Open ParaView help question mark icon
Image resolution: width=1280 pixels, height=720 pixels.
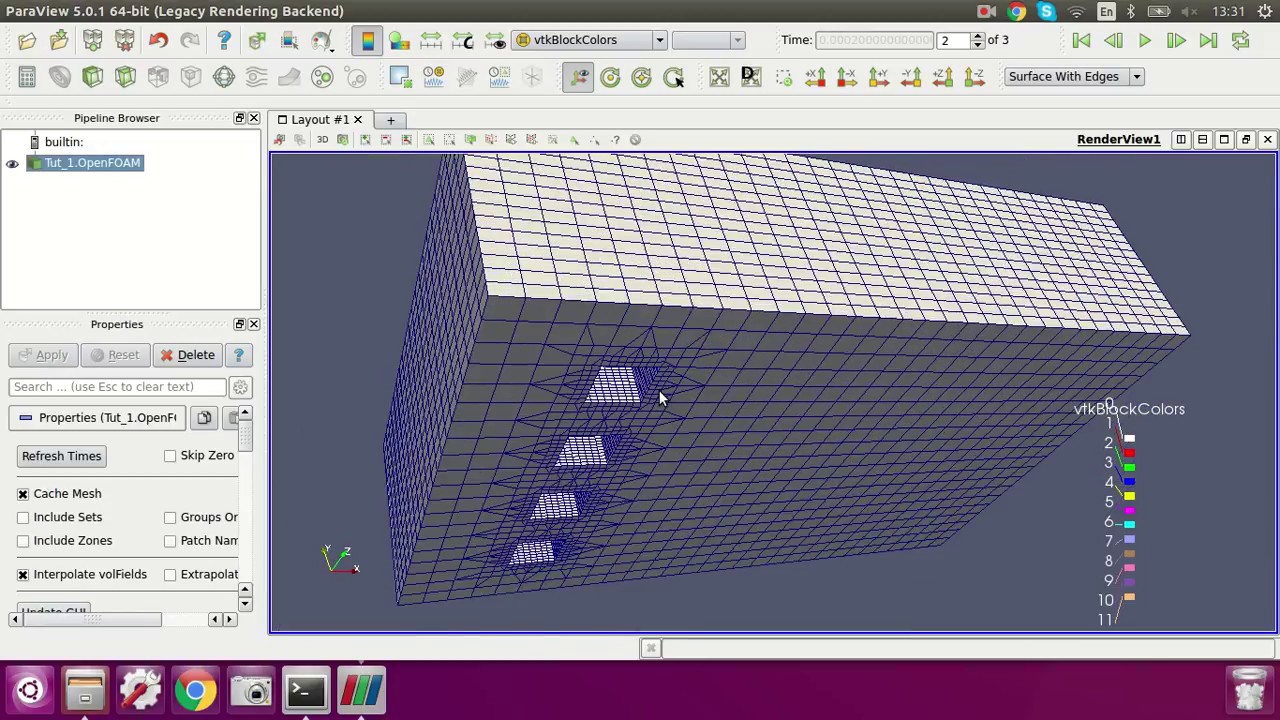click(224, 40)
